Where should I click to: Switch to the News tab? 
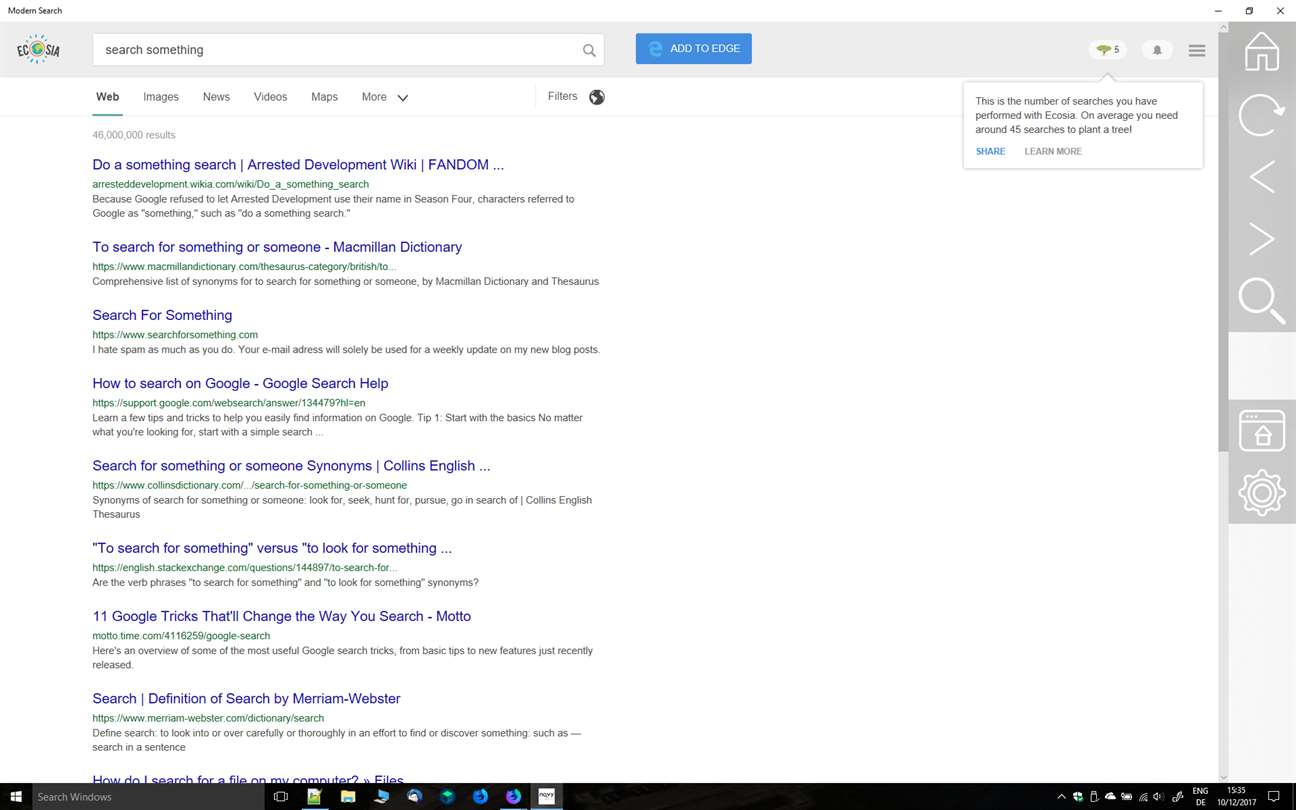(x=216, y=97)
